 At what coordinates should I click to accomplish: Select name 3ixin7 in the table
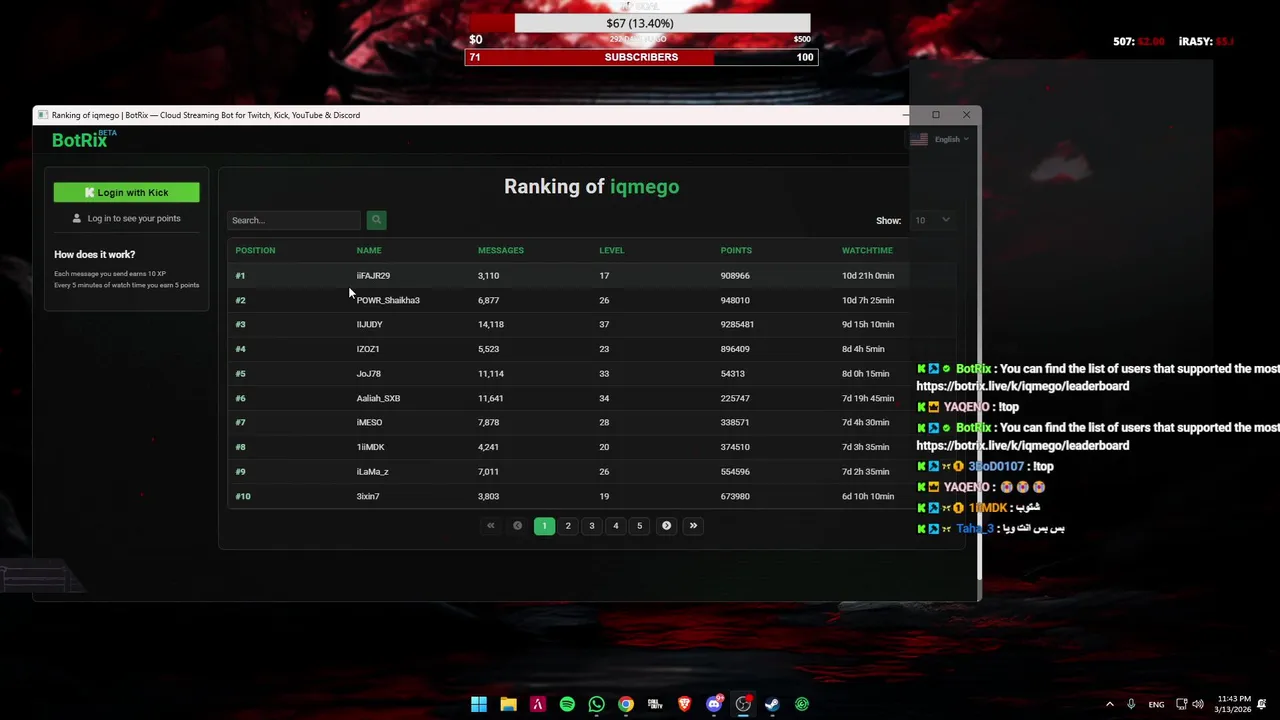368,496
